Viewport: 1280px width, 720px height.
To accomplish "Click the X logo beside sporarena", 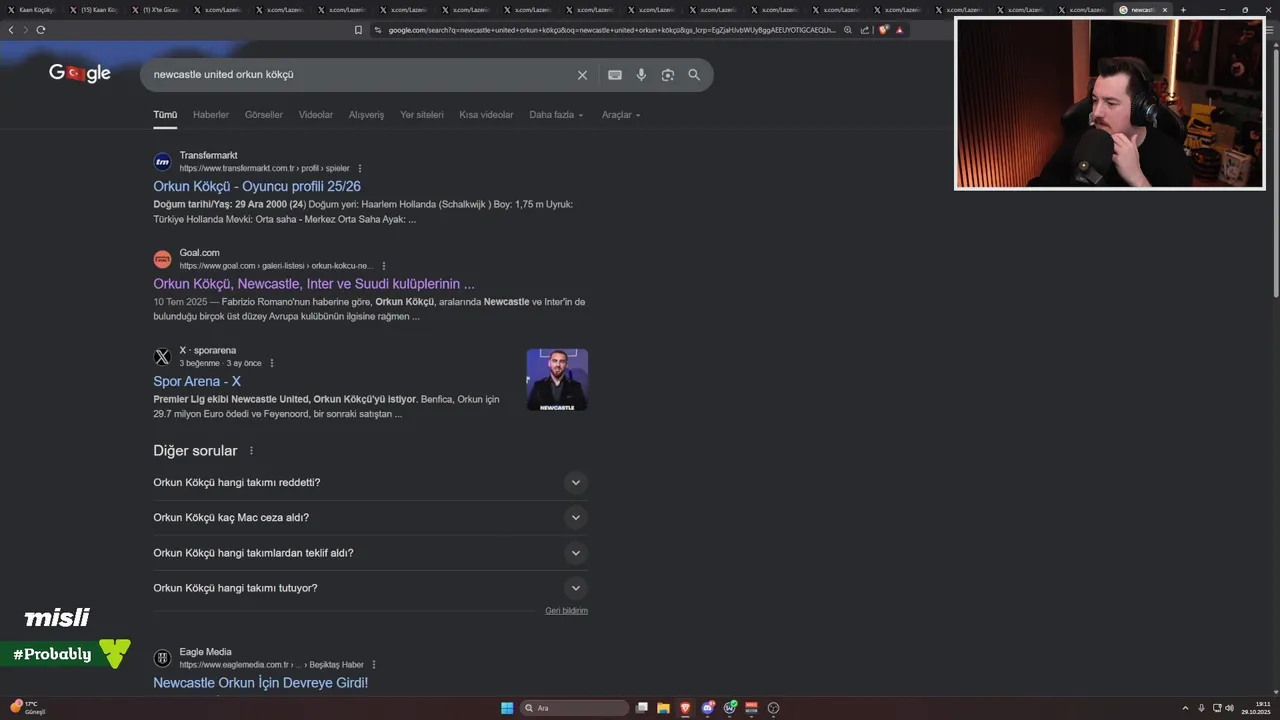I will (x=162, y=357).
